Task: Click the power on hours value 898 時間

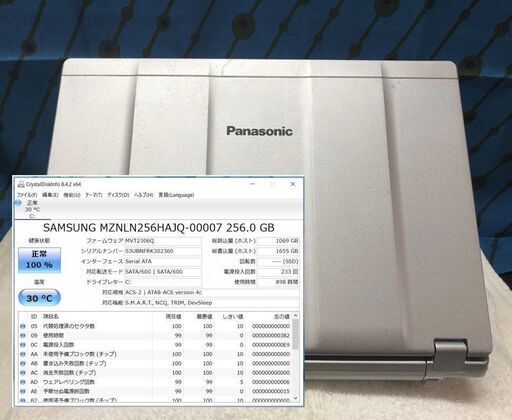Action: pos(278,282)
